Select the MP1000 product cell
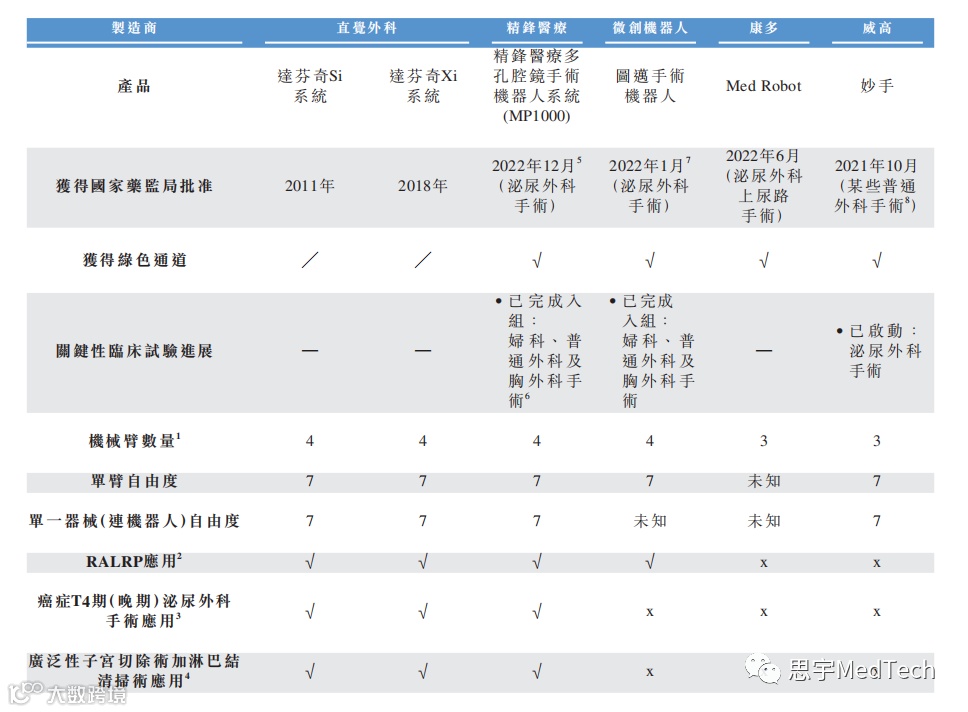Screen dimensions: 968x712 pyautogui.click(x=536, y=86)
